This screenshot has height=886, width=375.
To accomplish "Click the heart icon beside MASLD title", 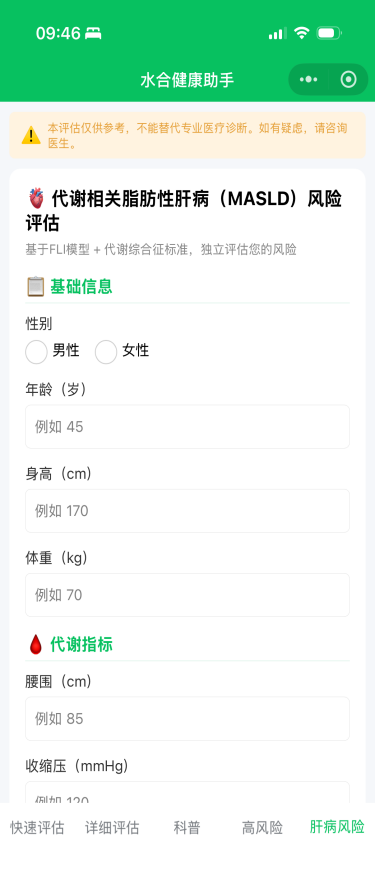I will [x=36, y=199].
